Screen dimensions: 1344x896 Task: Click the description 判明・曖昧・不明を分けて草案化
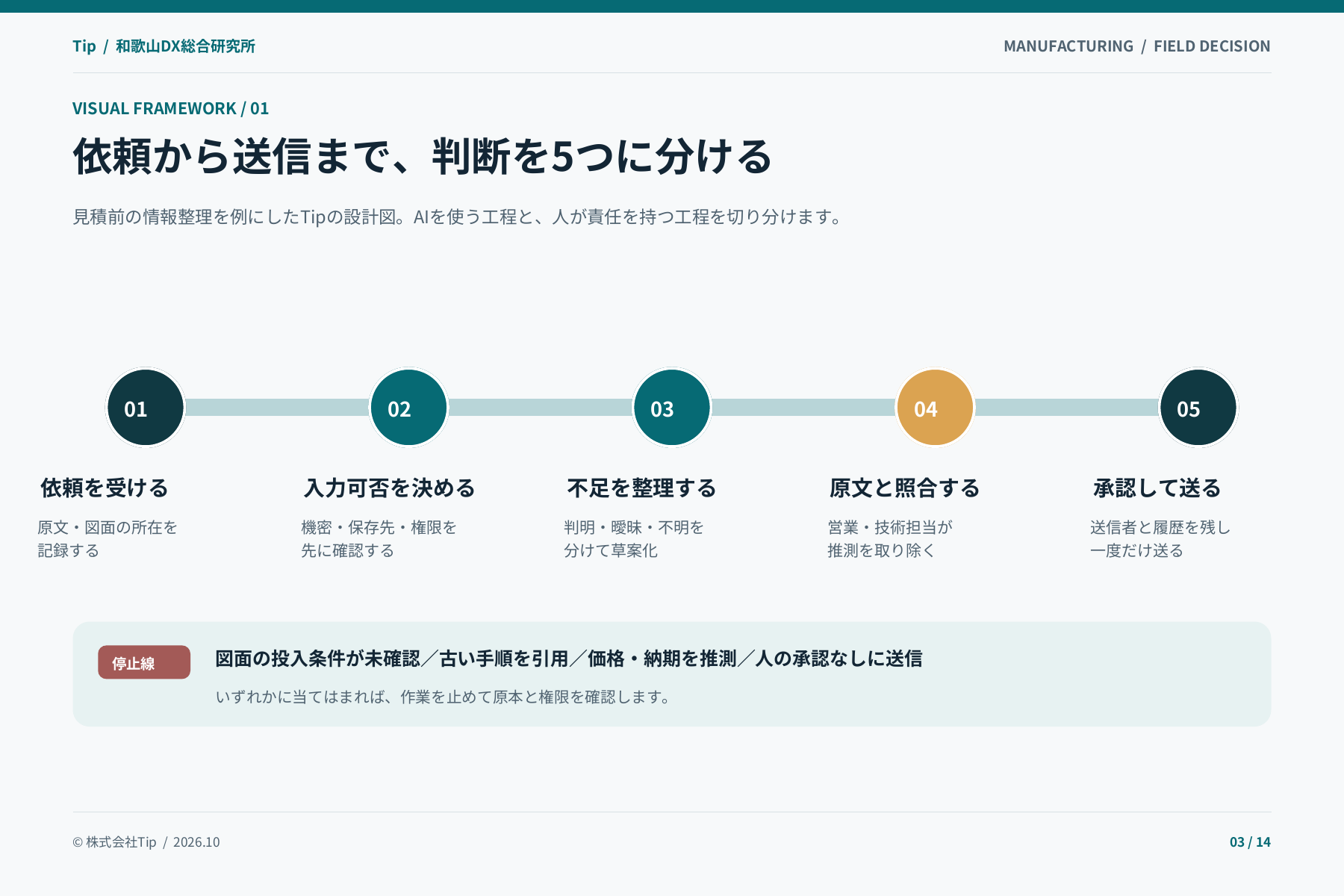[634, 539]
